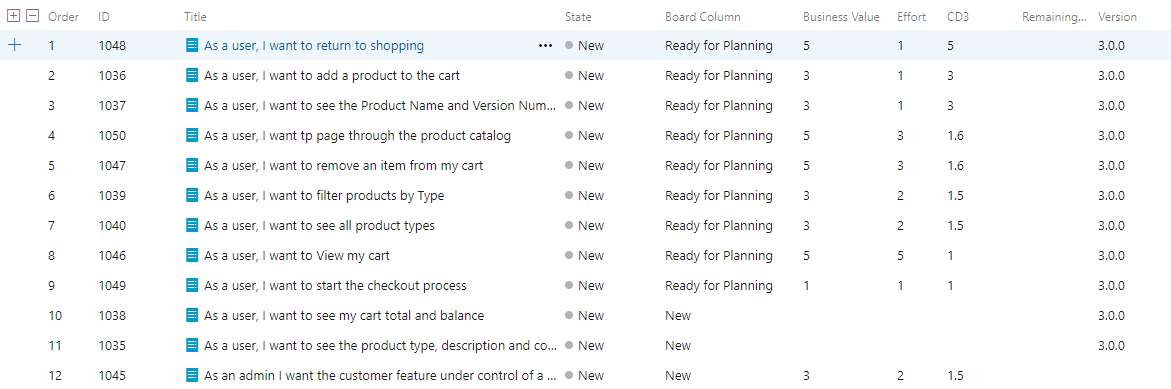
Task: Open 'I want to View my cart'
Action: click(x=296, y=255)
